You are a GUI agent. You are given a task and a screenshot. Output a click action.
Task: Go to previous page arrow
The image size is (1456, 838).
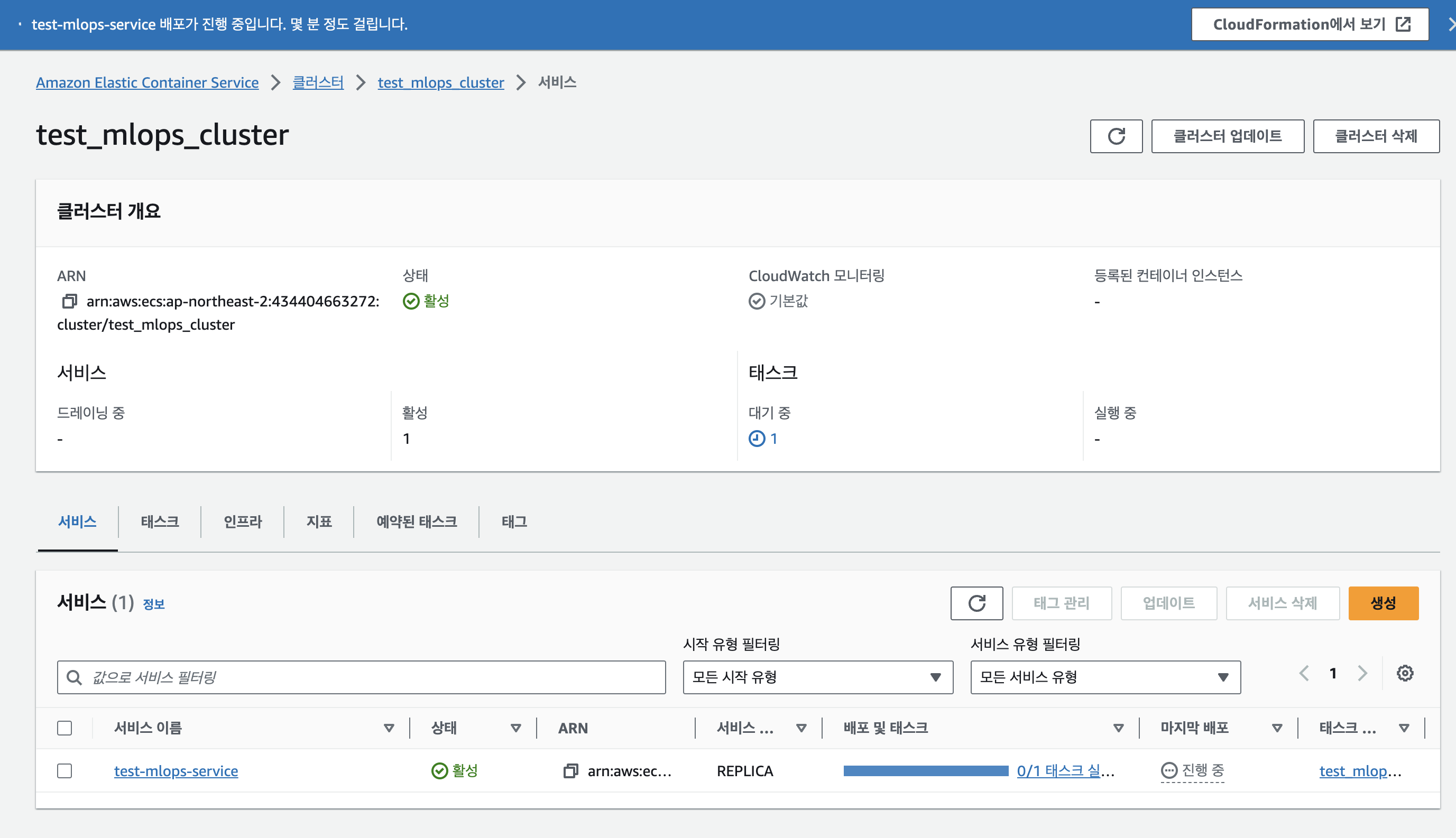[x=1304, y=673]
